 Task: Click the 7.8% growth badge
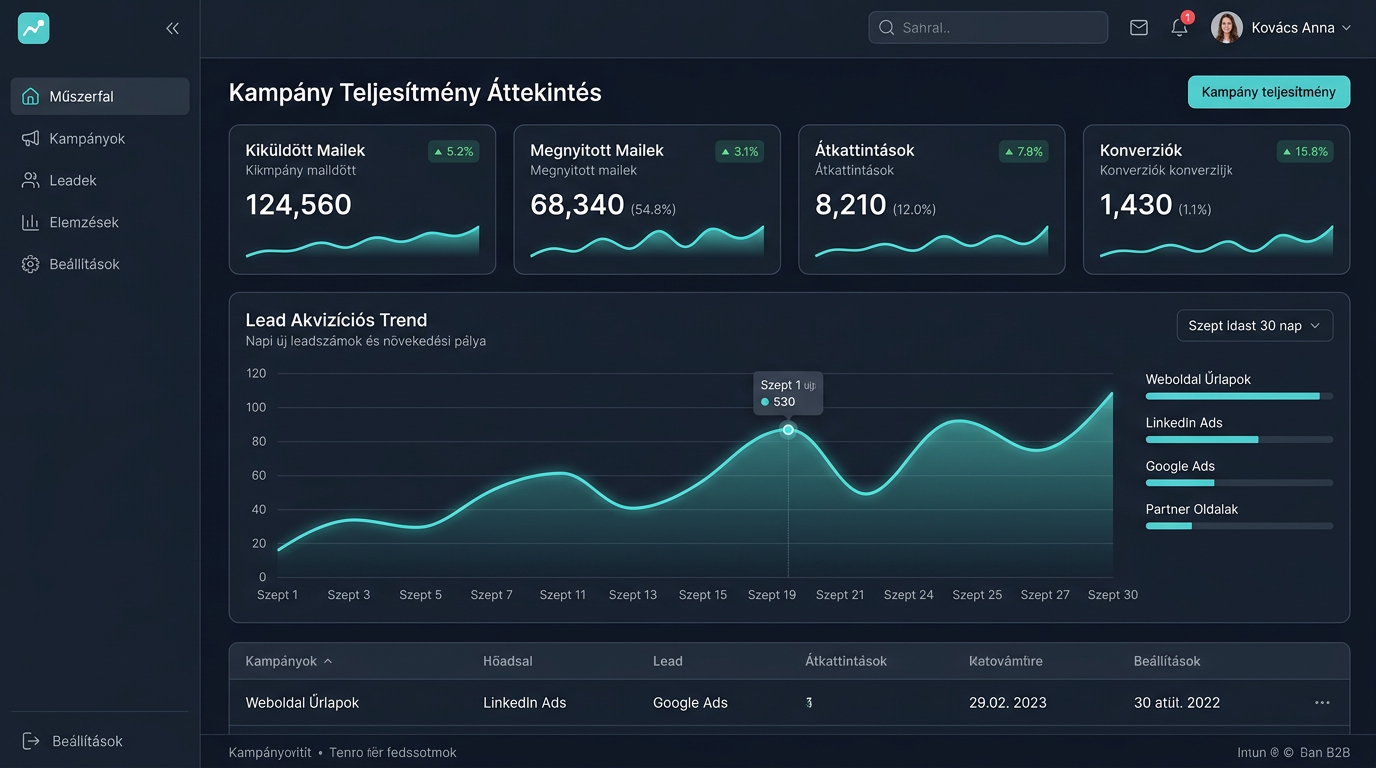[x=1024, y=152]
